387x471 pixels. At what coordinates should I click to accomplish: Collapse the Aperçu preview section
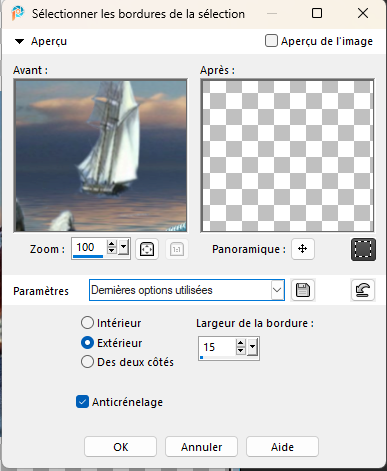20,41
